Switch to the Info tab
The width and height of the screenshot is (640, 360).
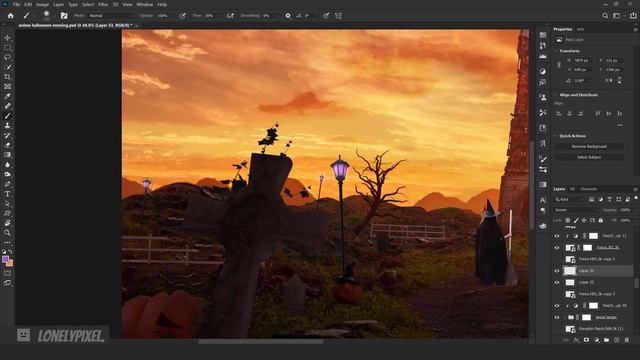[580, 29]
